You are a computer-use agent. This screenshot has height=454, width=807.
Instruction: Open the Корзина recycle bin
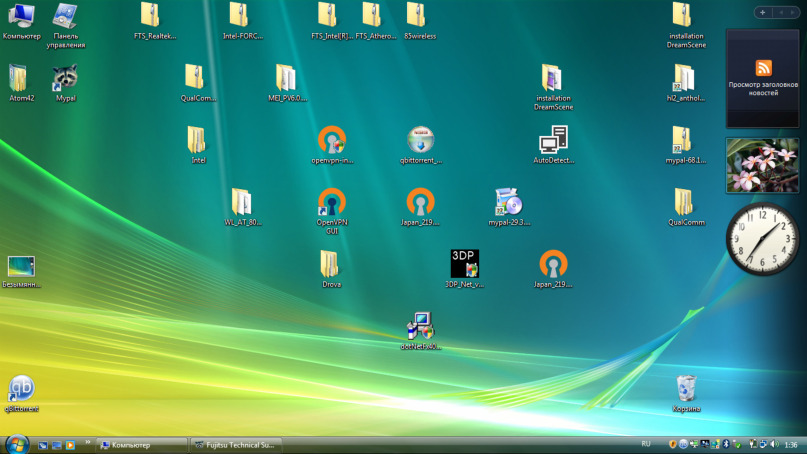coord(686,390)
